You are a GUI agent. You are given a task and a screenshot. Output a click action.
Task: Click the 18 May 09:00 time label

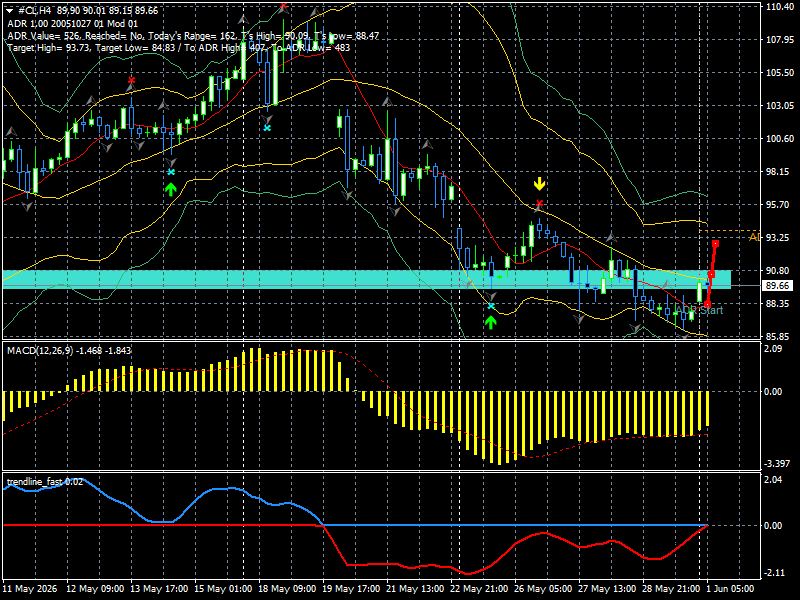(287, 588)
